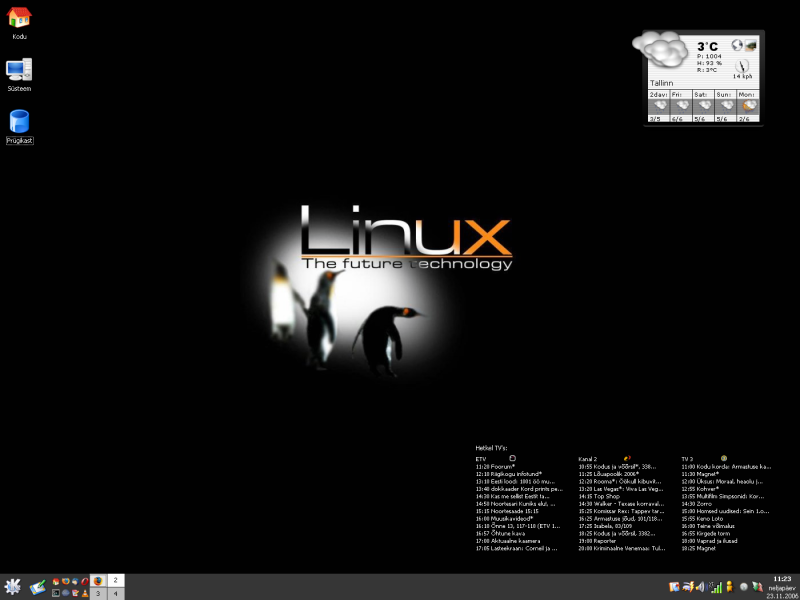This screenshot has height=600, width=800.
Task: Switch to virtual desktop 4
Action: pyautogui.click(x=116, y=594)
